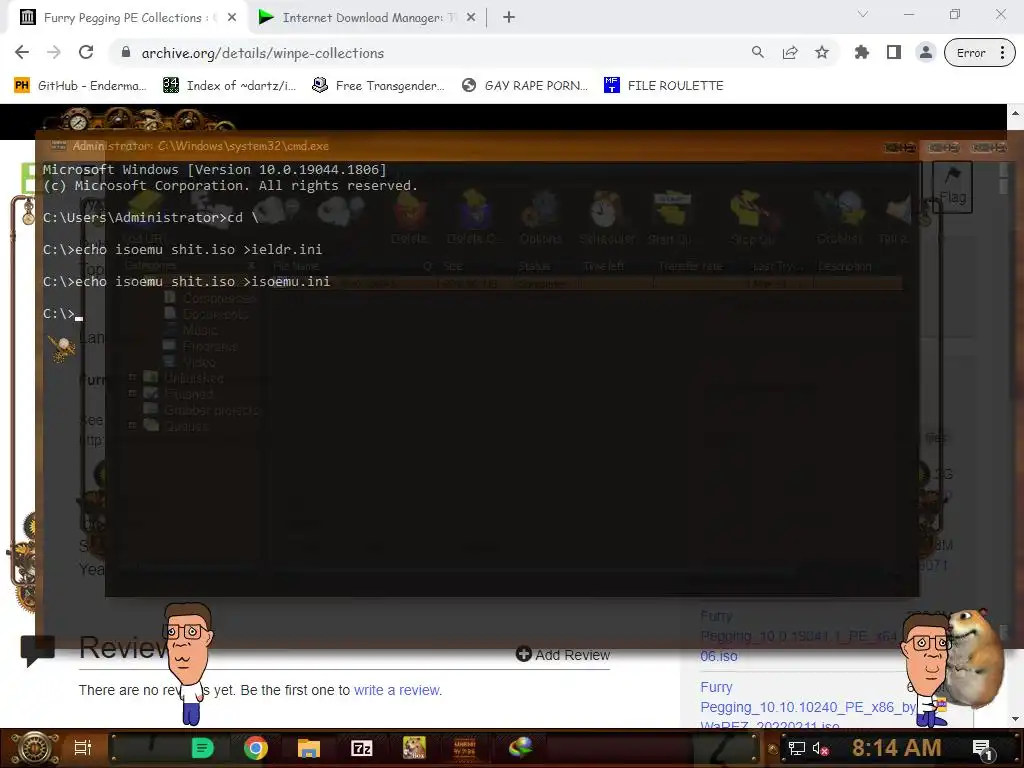Click Add Review on the page

pos(563,654)
